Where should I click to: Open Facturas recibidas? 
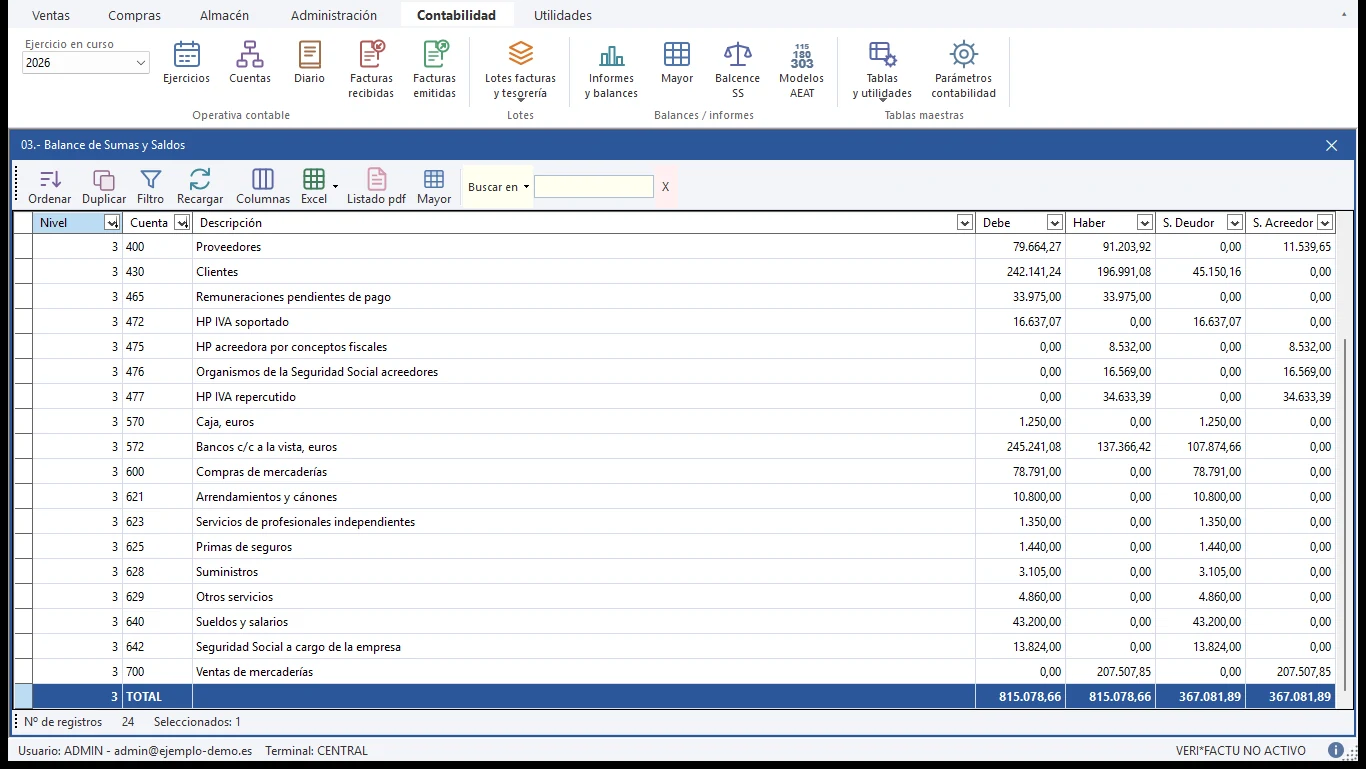click(371, 69)
